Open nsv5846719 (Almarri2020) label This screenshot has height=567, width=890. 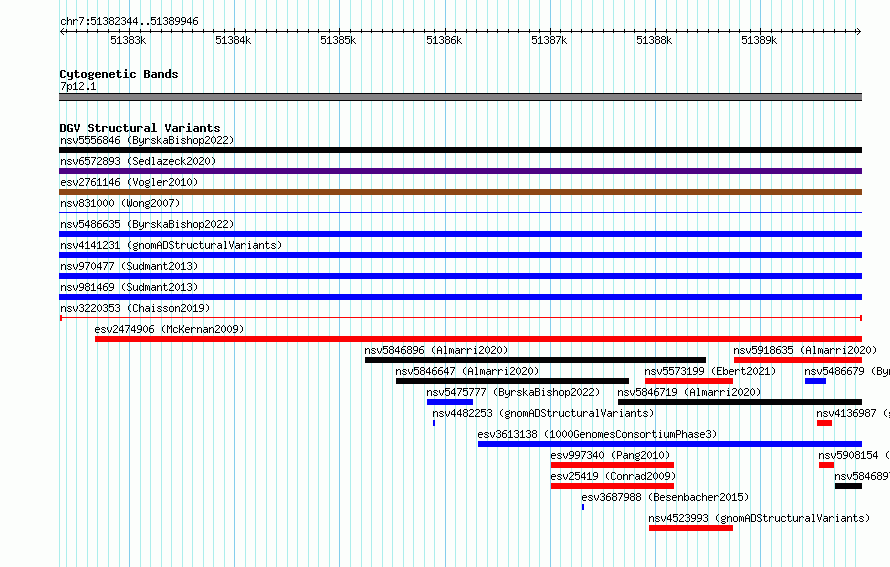click(x=689, y=392)
